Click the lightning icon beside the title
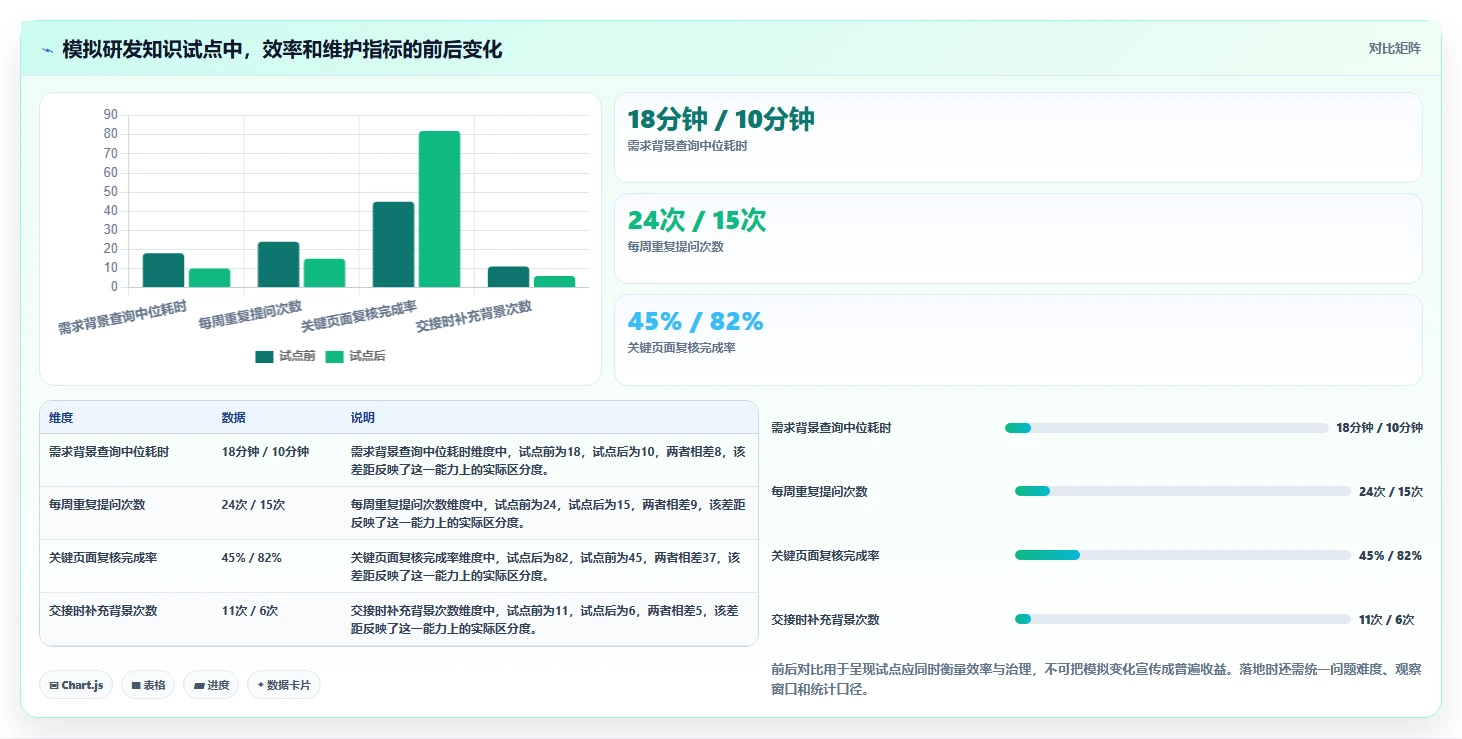The image size is (1462, 739). (x=47, y=50)
